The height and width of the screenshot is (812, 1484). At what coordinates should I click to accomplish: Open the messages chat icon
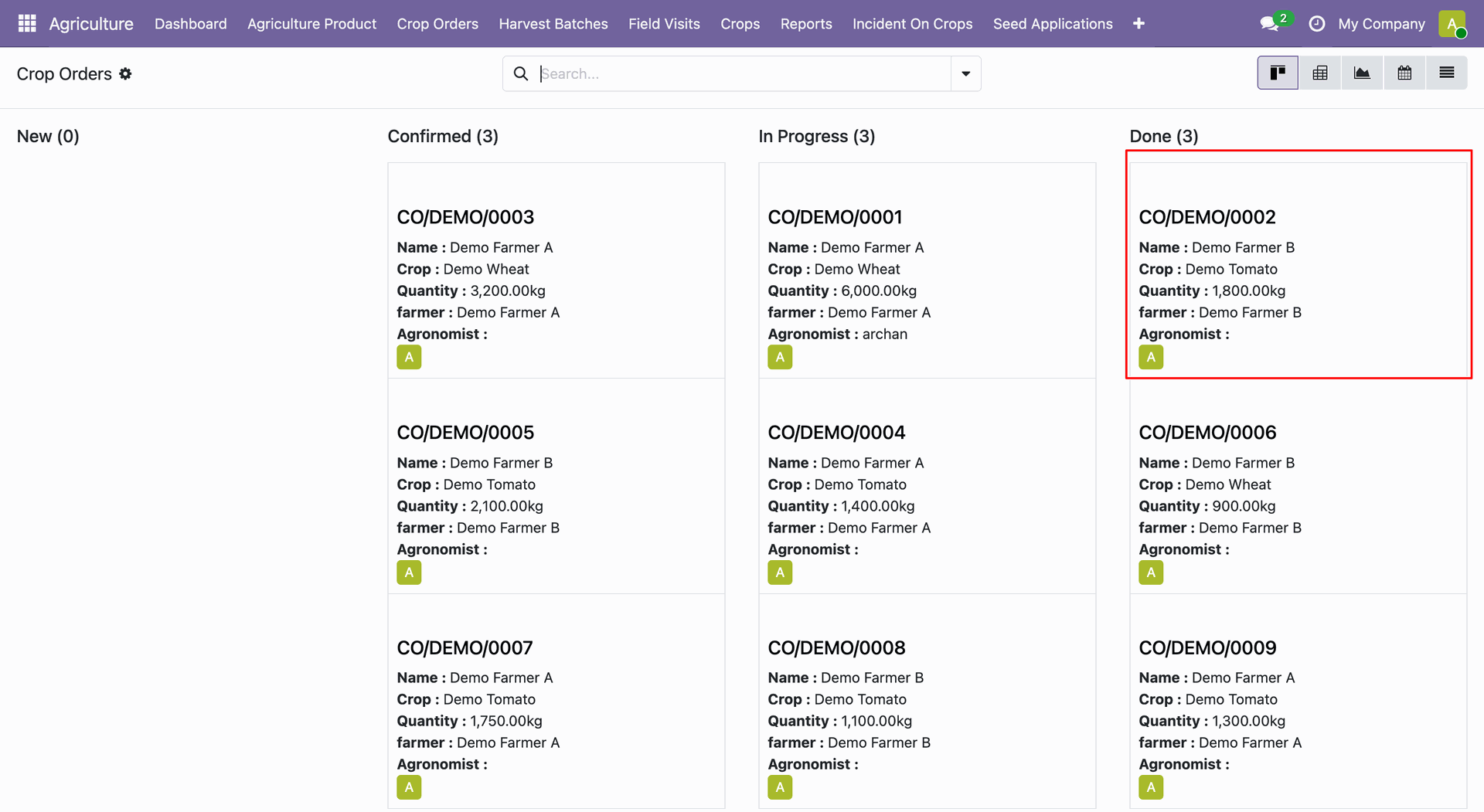(1269, 24)
